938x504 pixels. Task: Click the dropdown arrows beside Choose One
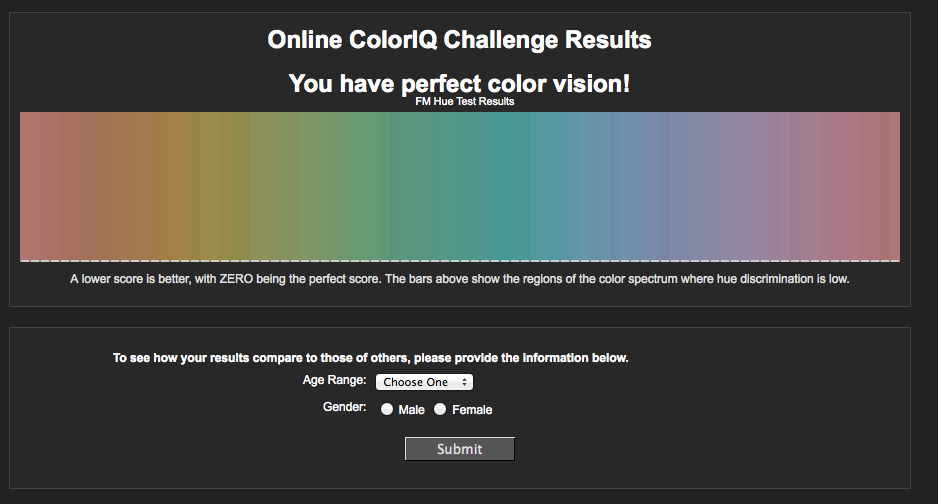(x=464, y=382)
